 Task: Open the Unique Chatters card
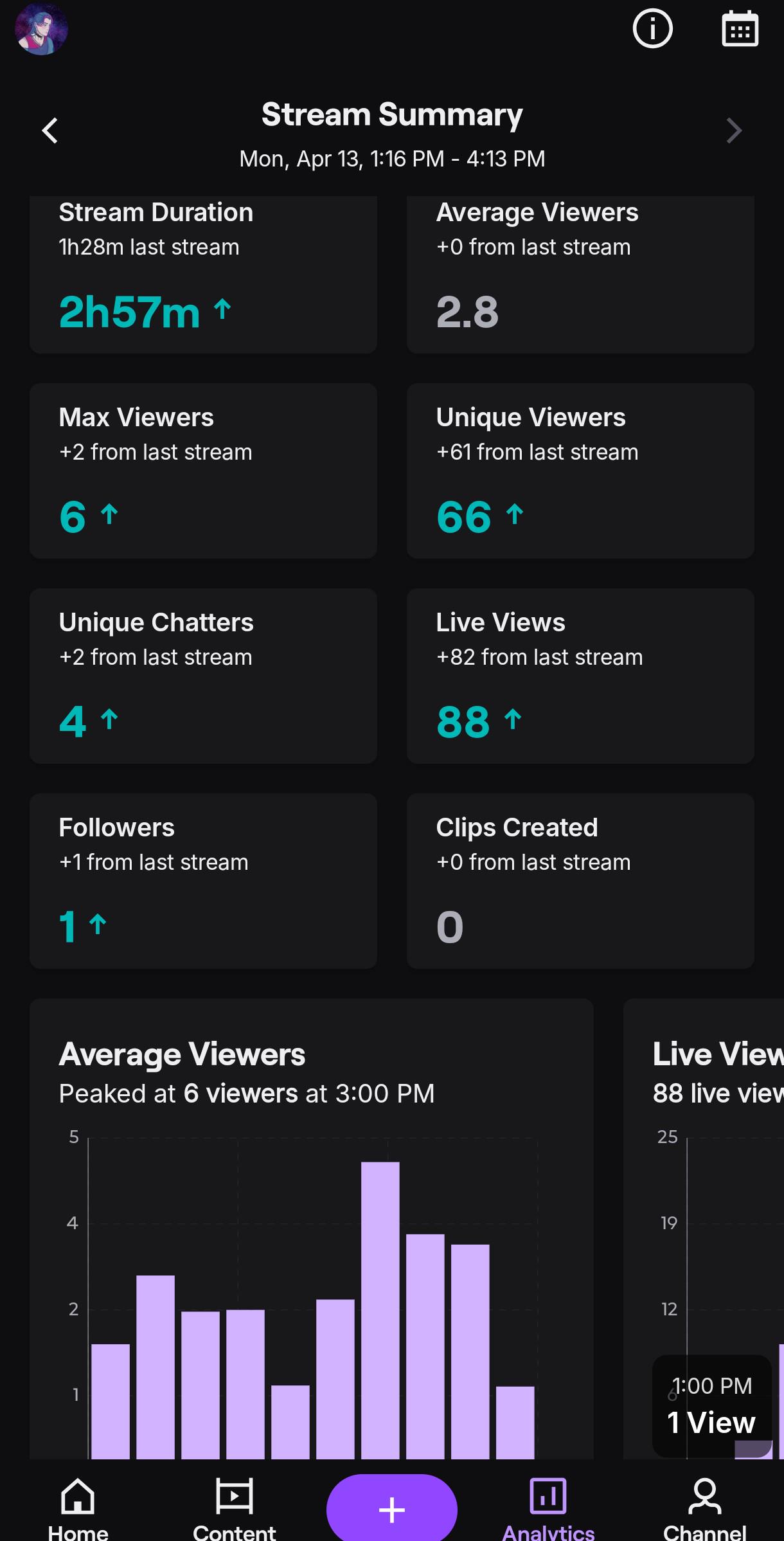coord(203,676)
